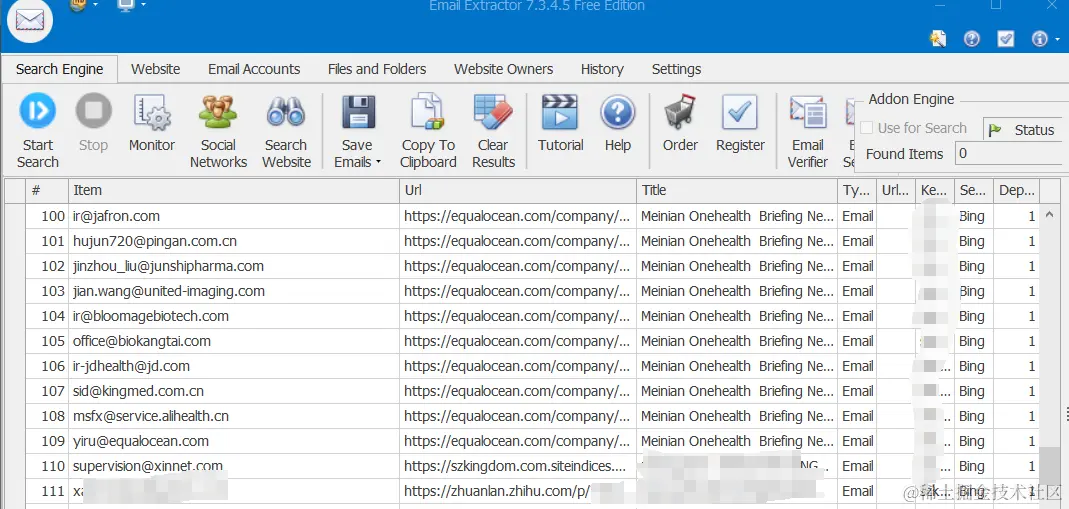Click the Ty... column header

pos(856,191)
